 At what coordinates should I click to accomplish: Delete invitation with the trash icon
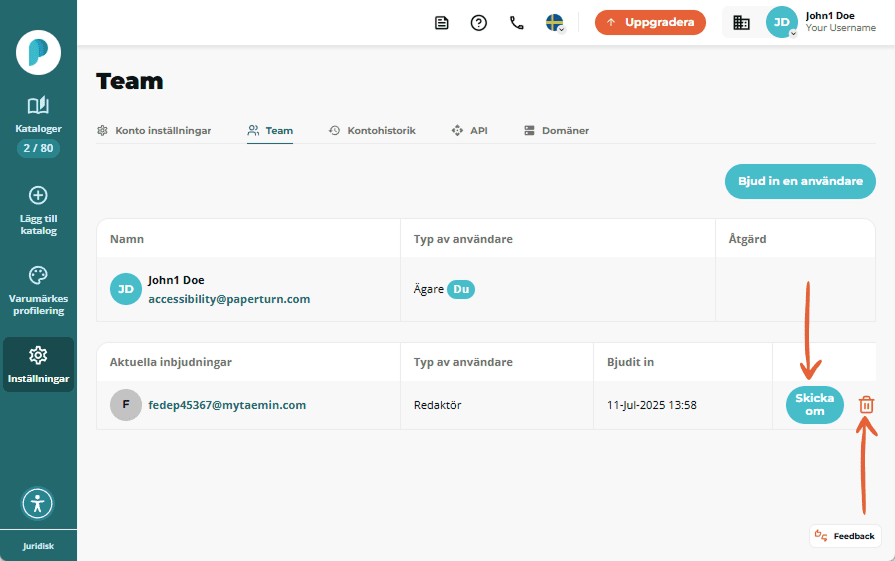click(x=866, y=405)
